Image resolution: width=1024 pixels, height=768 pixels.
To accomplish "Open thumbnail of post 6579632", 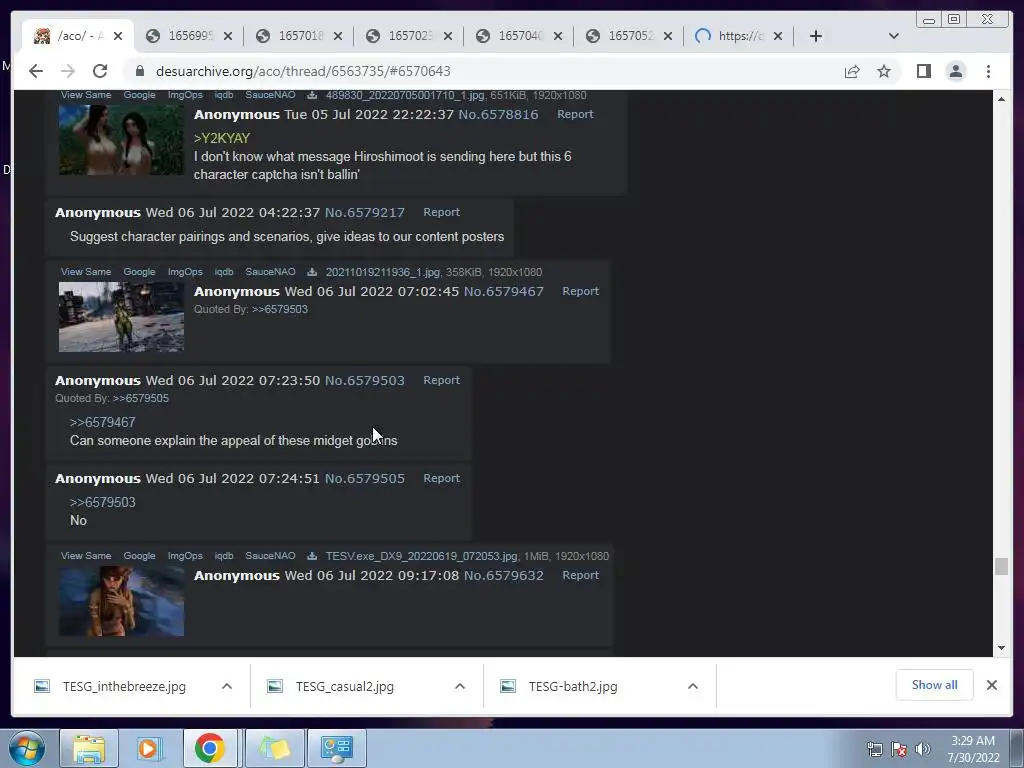I will 121,601.
